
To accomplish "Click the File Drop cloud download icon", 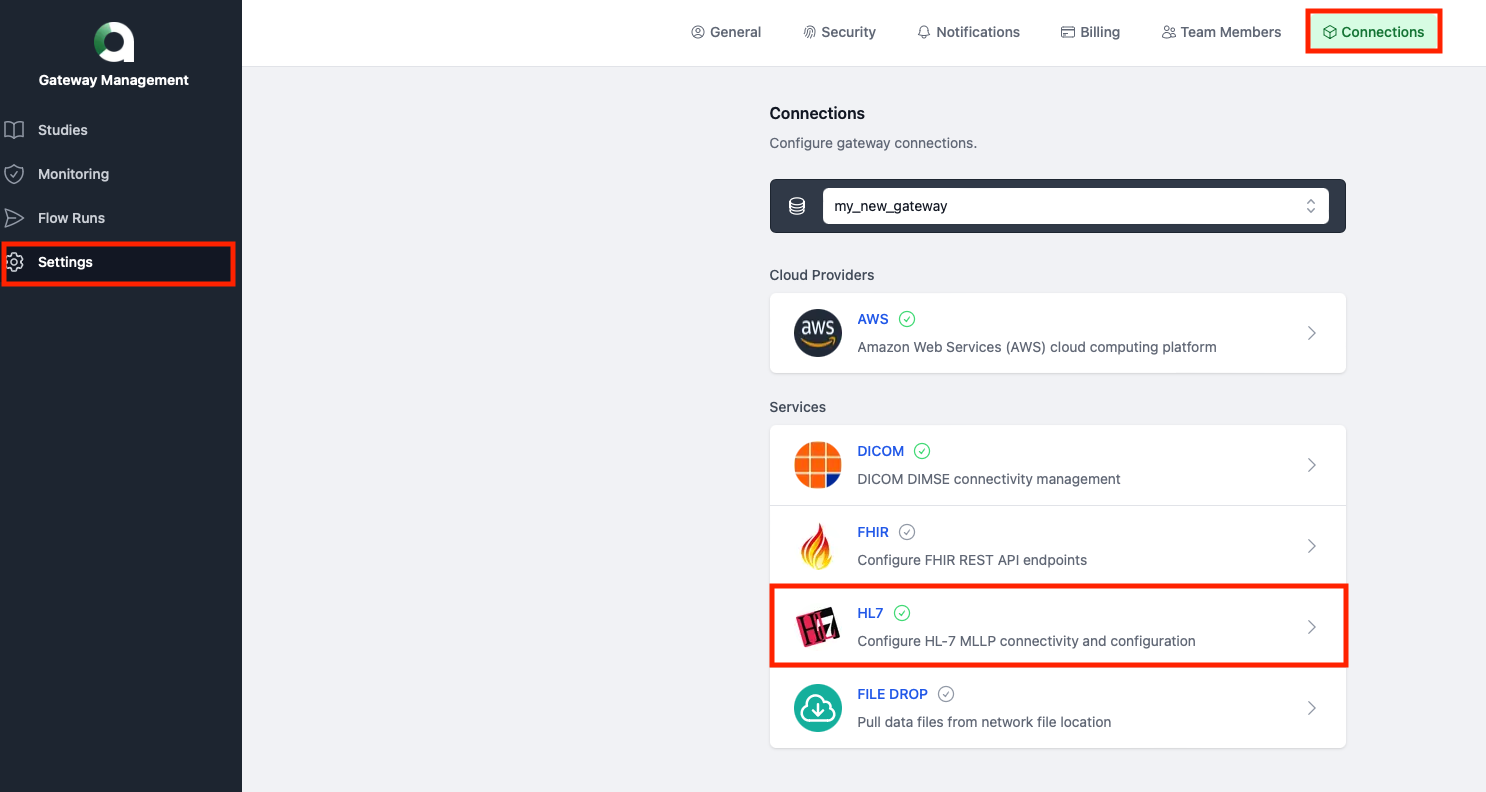I will coord(818,708).
